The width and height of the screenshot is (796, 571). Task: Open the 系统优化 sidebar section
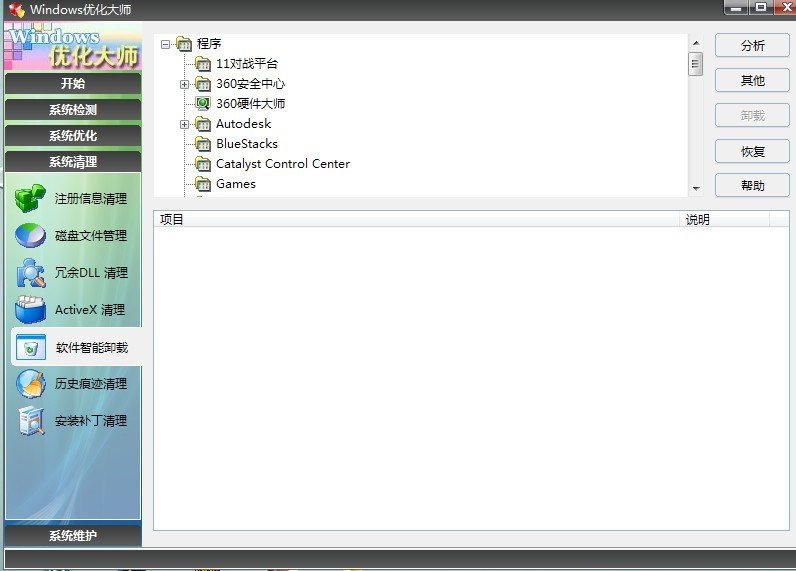pos(73,136)
